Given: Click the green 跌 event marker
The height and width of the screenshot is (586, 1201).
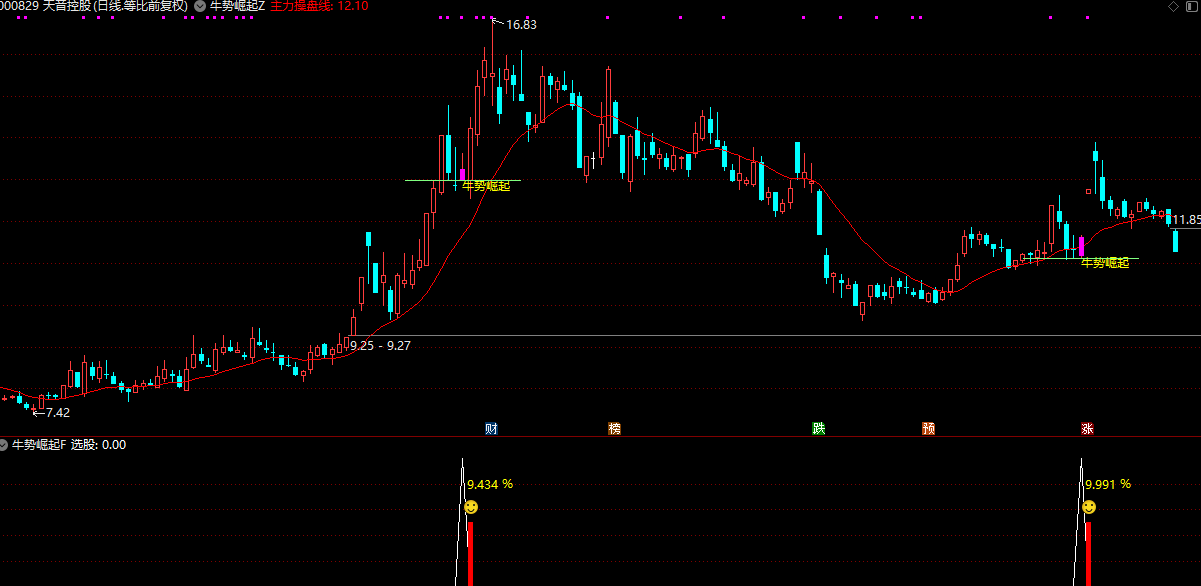Looking at the screenshot, I should click(819, 429).
